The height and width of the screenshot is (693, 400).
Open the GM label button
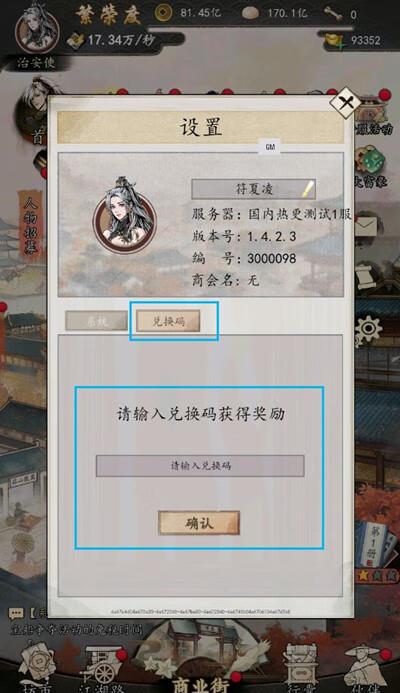[x=270, y=147]
